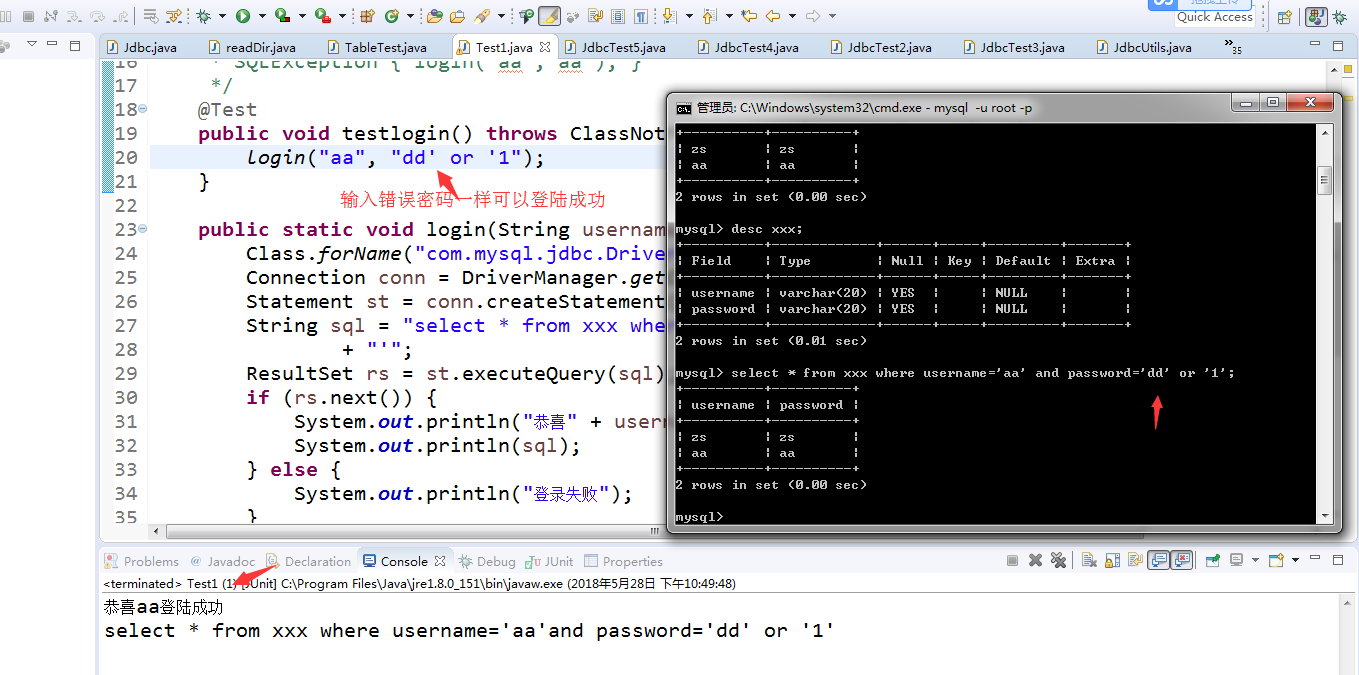Open New Java Class dropdown arrow
The image size is (1359, 675).
(x=410, y=16)
